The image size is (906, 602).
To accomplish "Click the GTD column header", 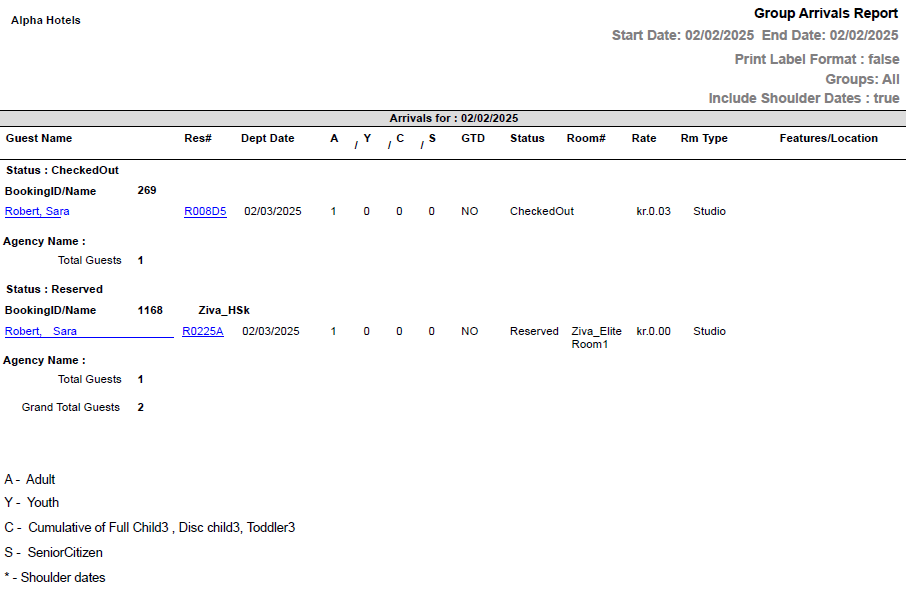I will click(x=473, y=138).
